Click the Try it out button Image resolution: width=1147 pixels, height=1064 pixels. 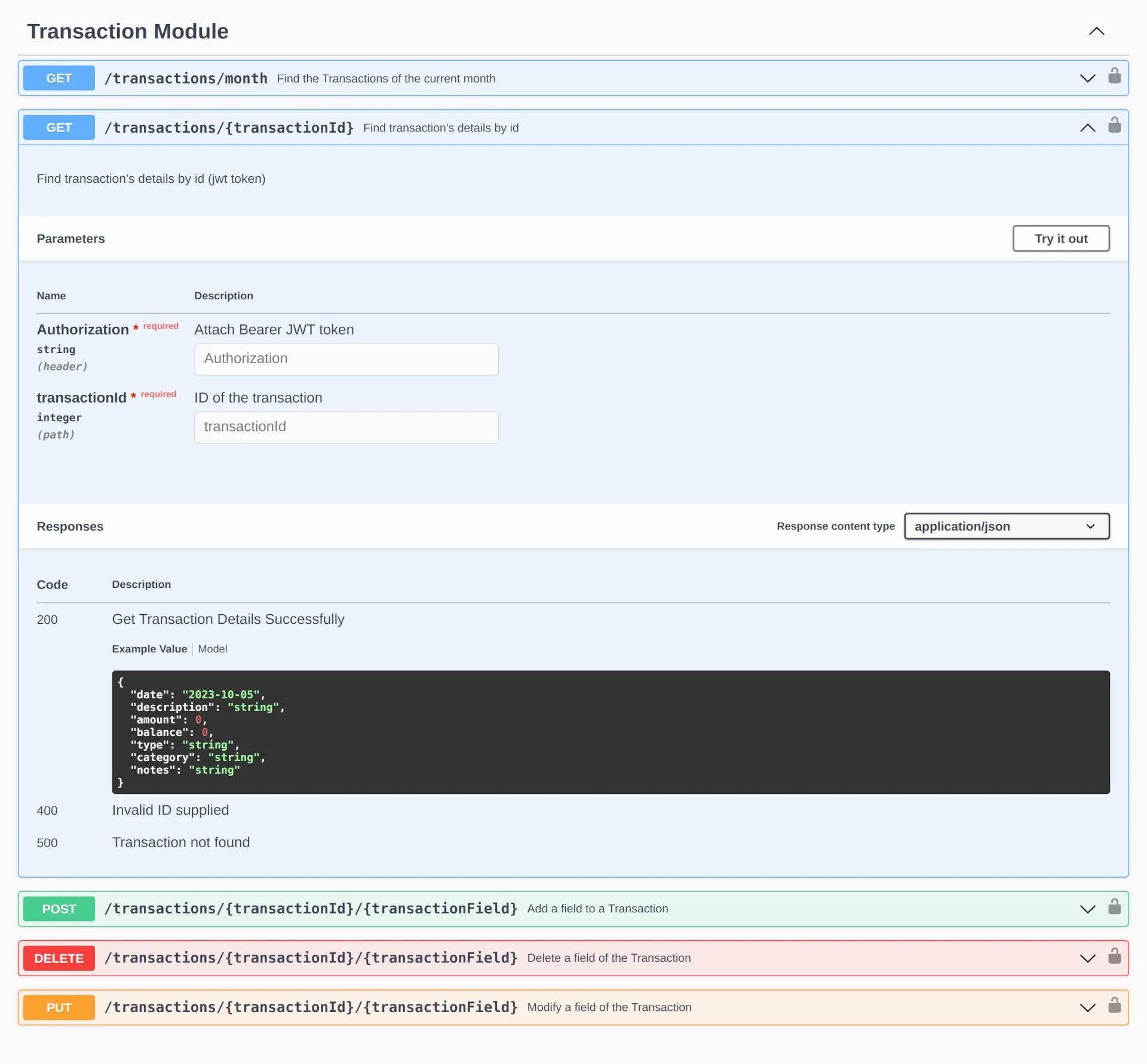coord(1061,238)
